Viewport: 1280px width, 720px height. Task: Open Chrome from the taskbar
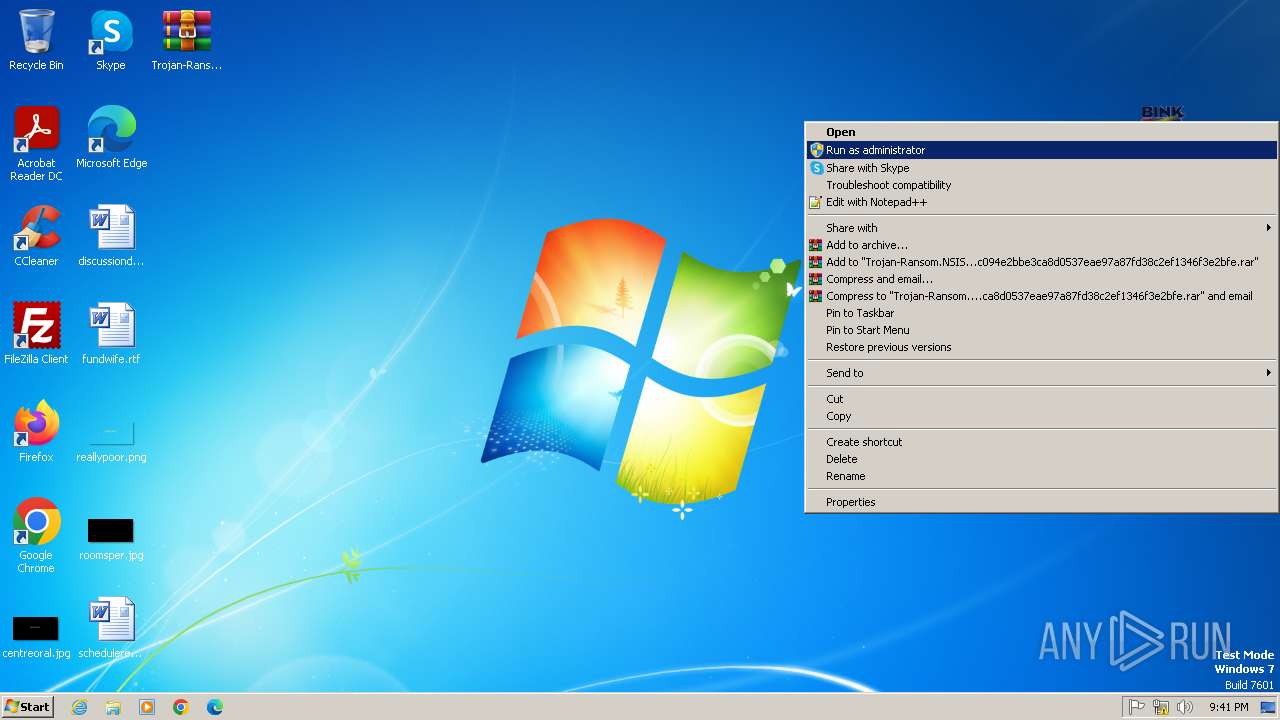click(181, 707)
